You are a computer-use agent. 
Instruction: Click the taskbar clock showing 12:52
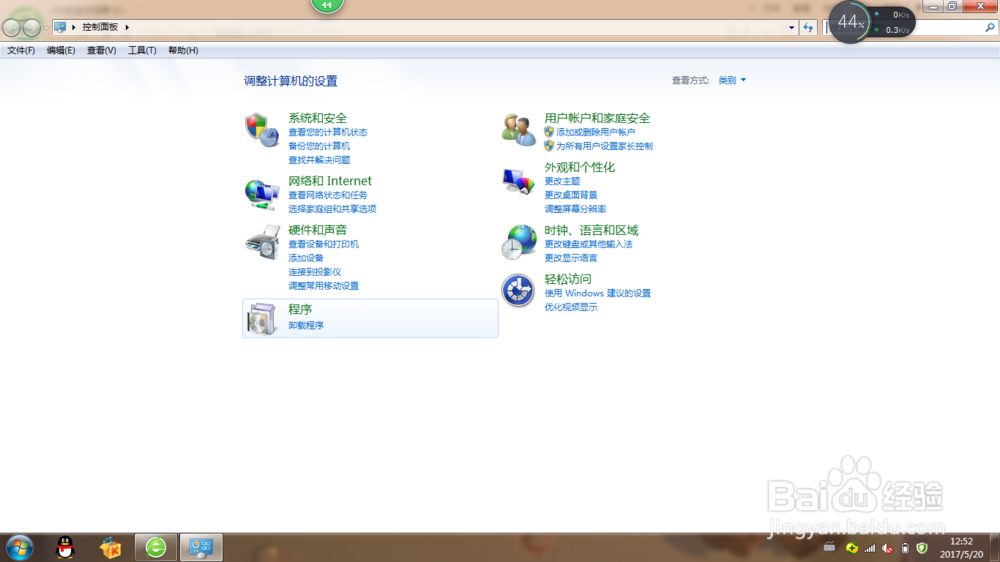coord(961,542)
